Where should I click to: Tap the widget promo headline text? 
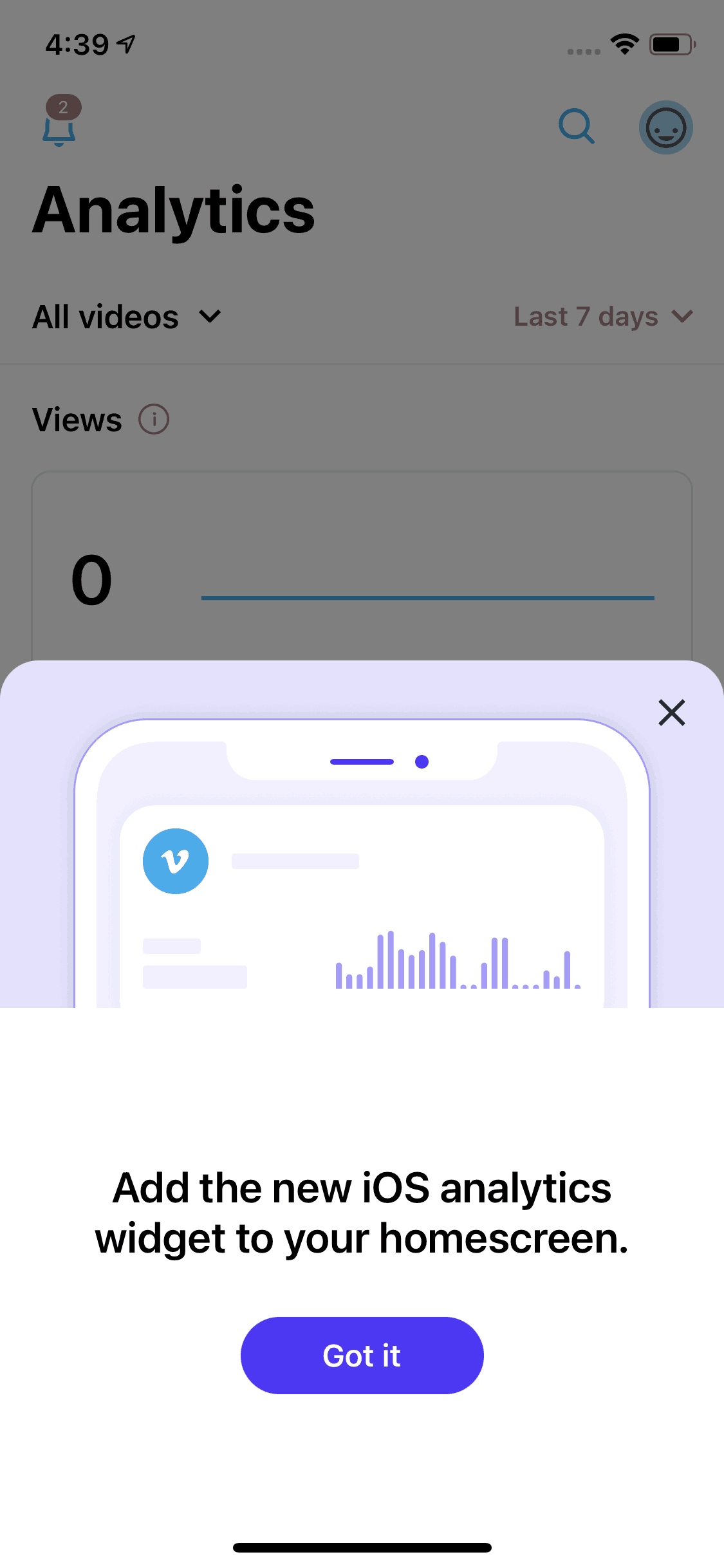[362, 1213]
